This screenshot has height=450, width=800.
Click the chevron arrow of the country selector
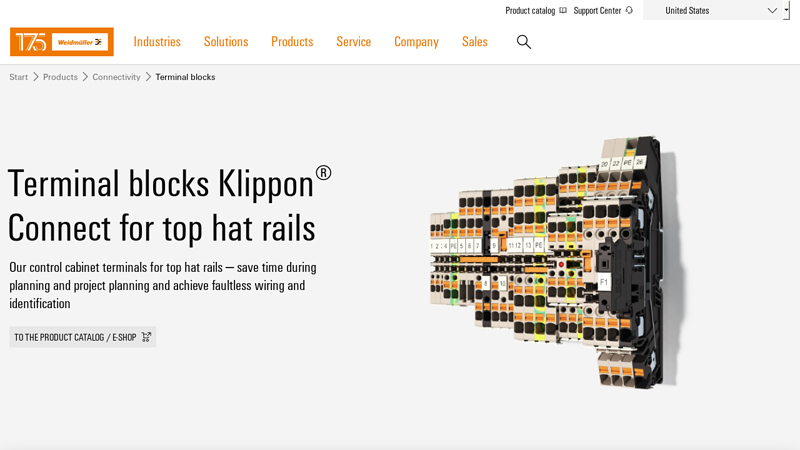click(x=772, y=10)
